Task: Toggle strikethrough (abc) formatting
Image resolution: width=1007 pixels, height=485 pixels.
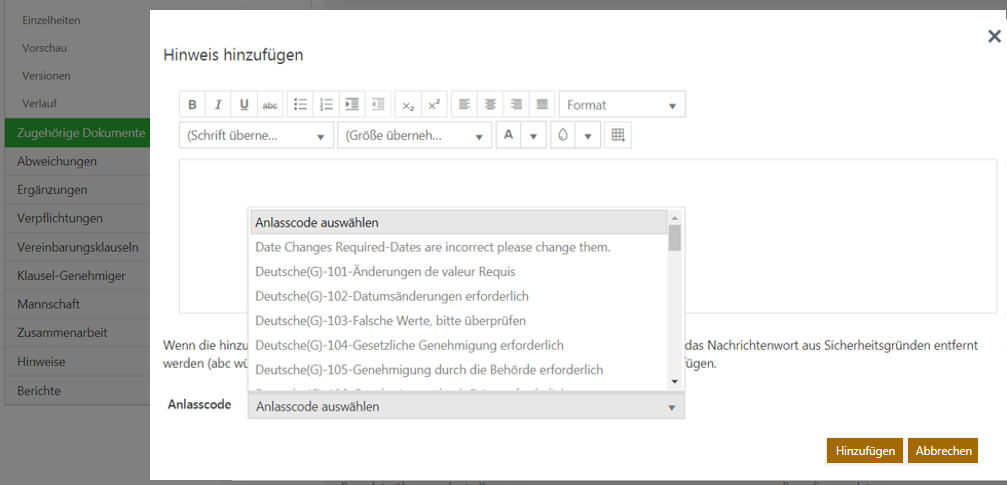Action: pos(270,105)
